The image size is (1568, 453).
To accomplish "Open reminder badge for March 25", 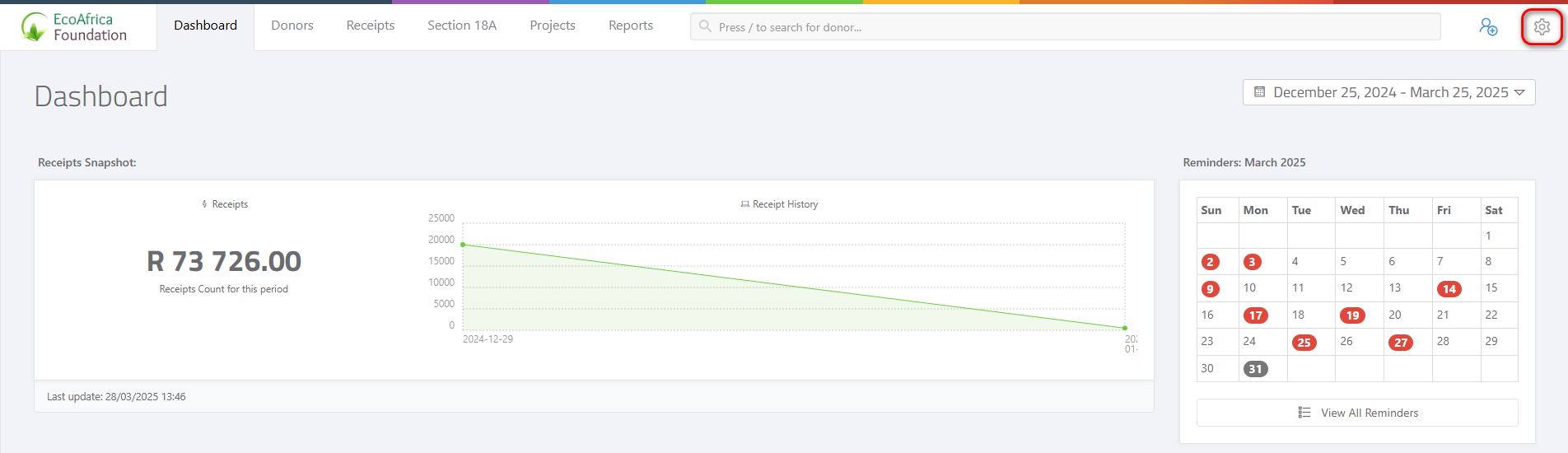I will (1304, 343).
